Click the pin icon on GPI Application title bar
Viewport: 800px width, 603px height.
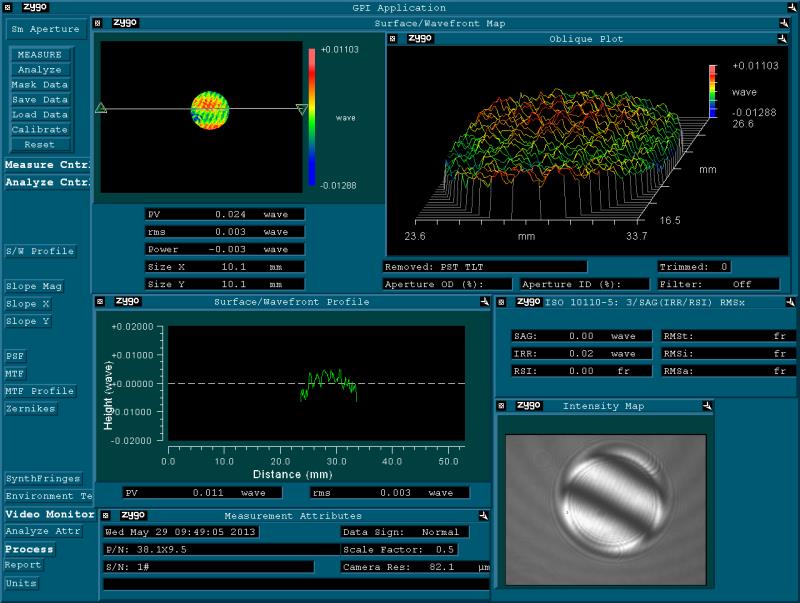click(790, 7)
